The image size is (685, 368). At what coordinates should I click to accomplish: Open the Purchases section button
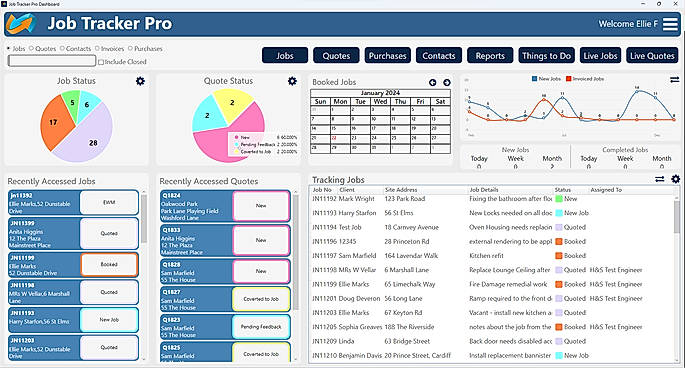tap(387, 56)
